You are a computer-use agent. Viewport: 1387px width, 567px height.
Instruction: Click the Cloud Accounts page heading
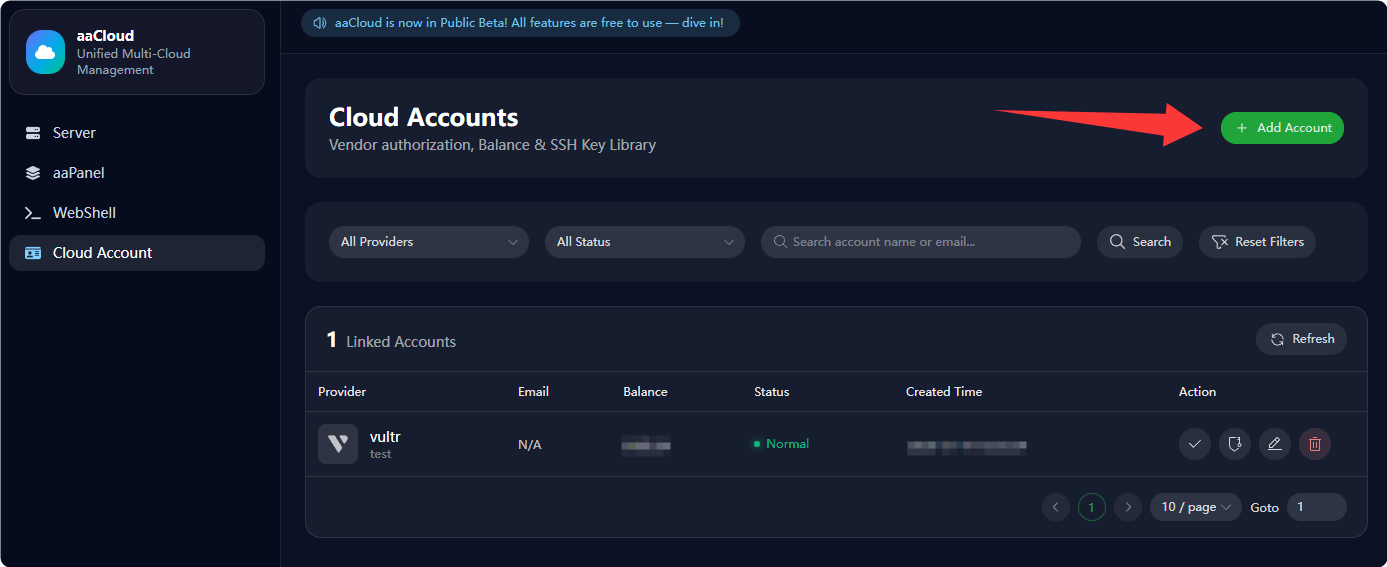[424, 117]
